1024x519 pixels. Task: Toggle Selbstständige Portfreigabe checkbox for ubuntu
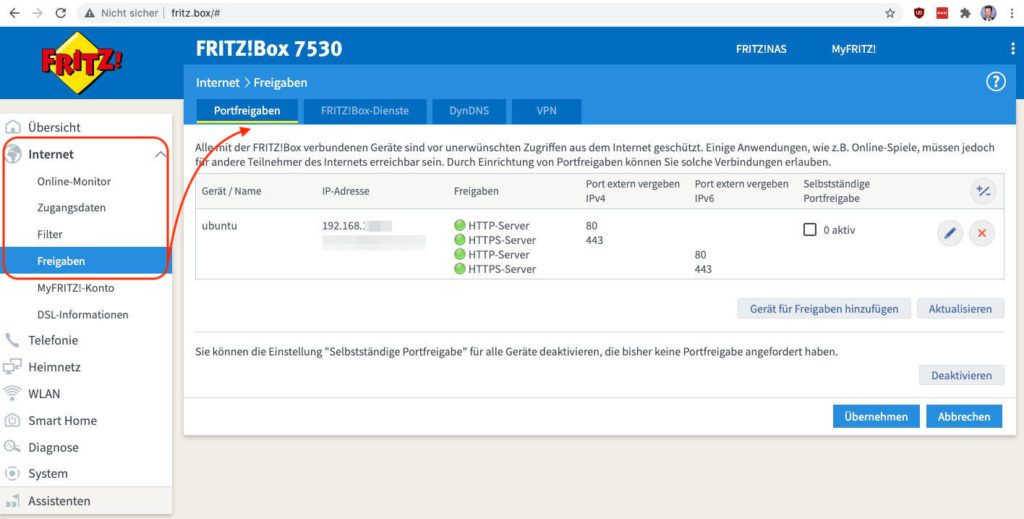[810, 230]
